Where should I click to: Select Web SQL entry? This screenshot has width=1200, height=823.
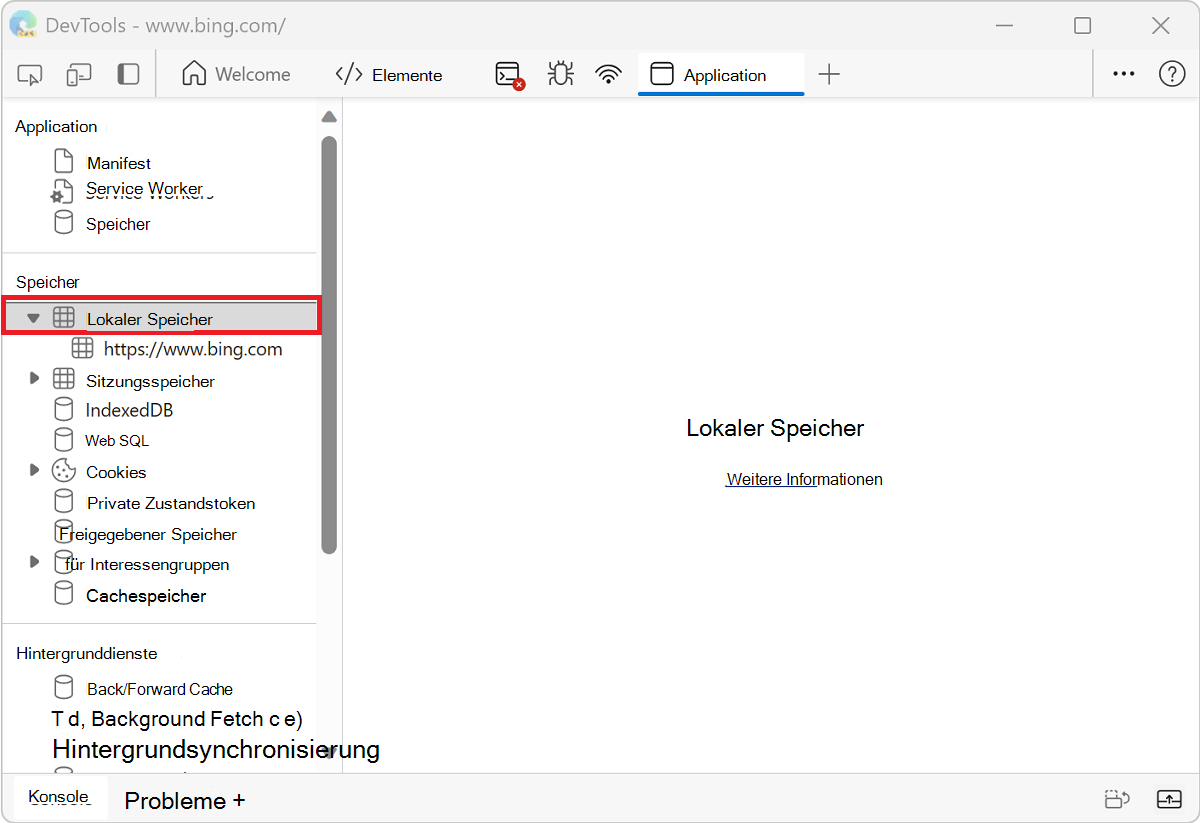(117, 440)
